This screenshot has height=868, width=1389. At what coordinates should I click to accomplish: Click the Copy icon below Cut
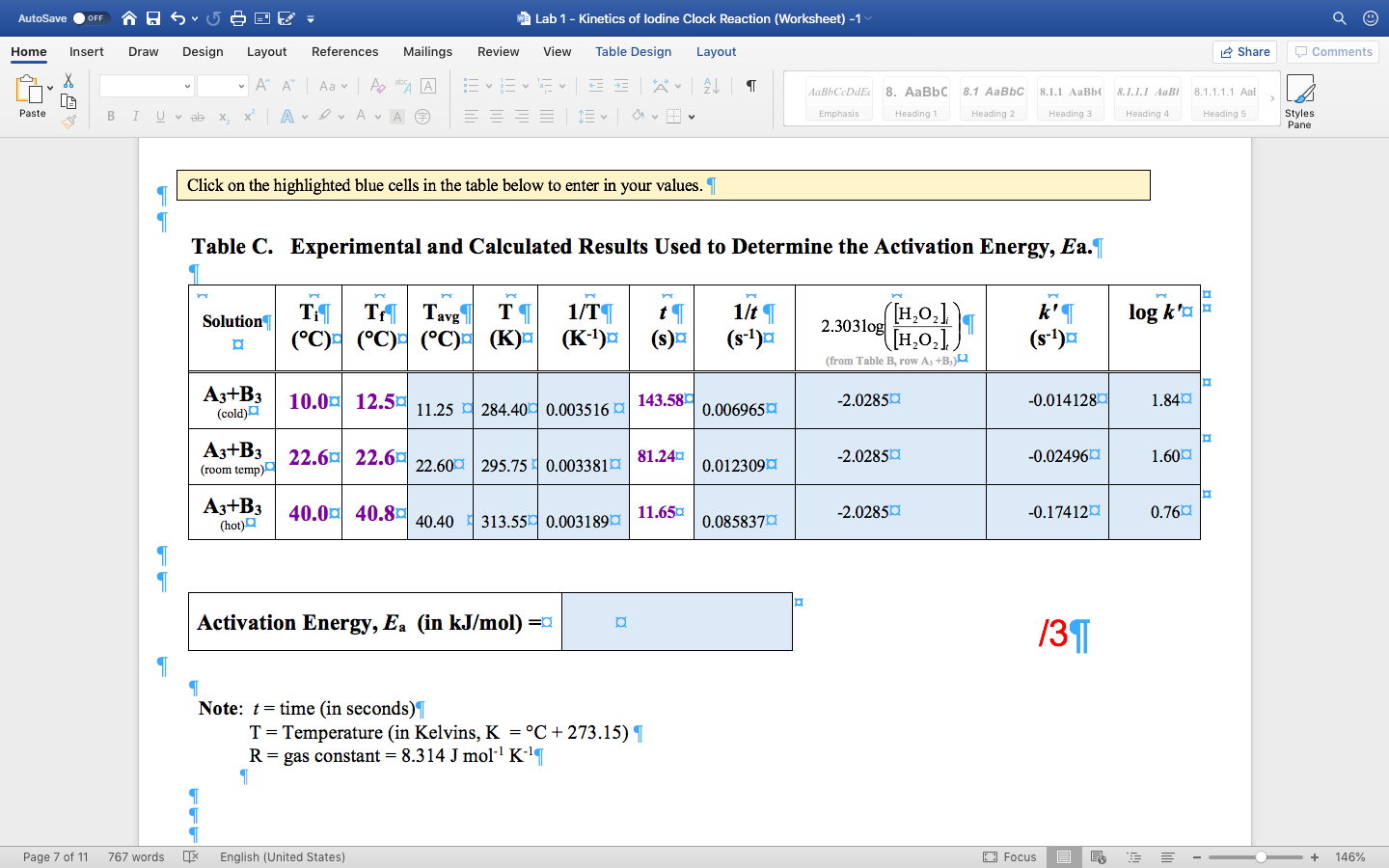pyautogui.click(x=68, y=100)
